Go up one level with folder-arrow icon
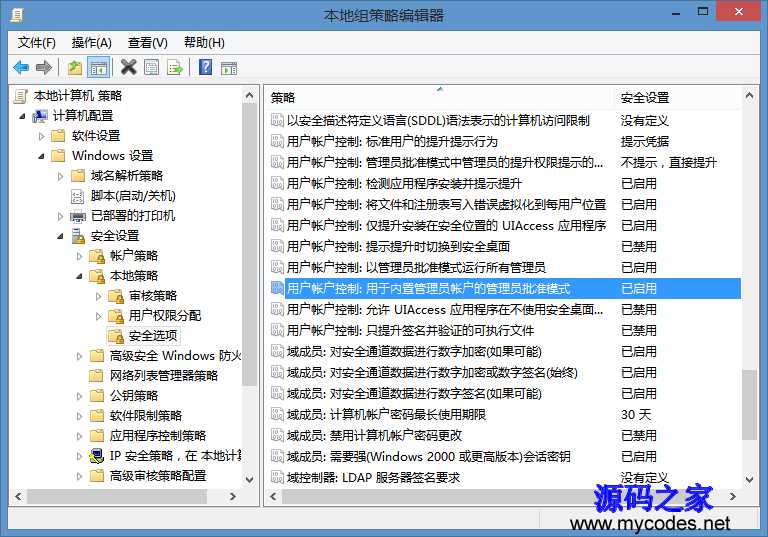This screenshot has height=537, width=768. click(74, 68)
